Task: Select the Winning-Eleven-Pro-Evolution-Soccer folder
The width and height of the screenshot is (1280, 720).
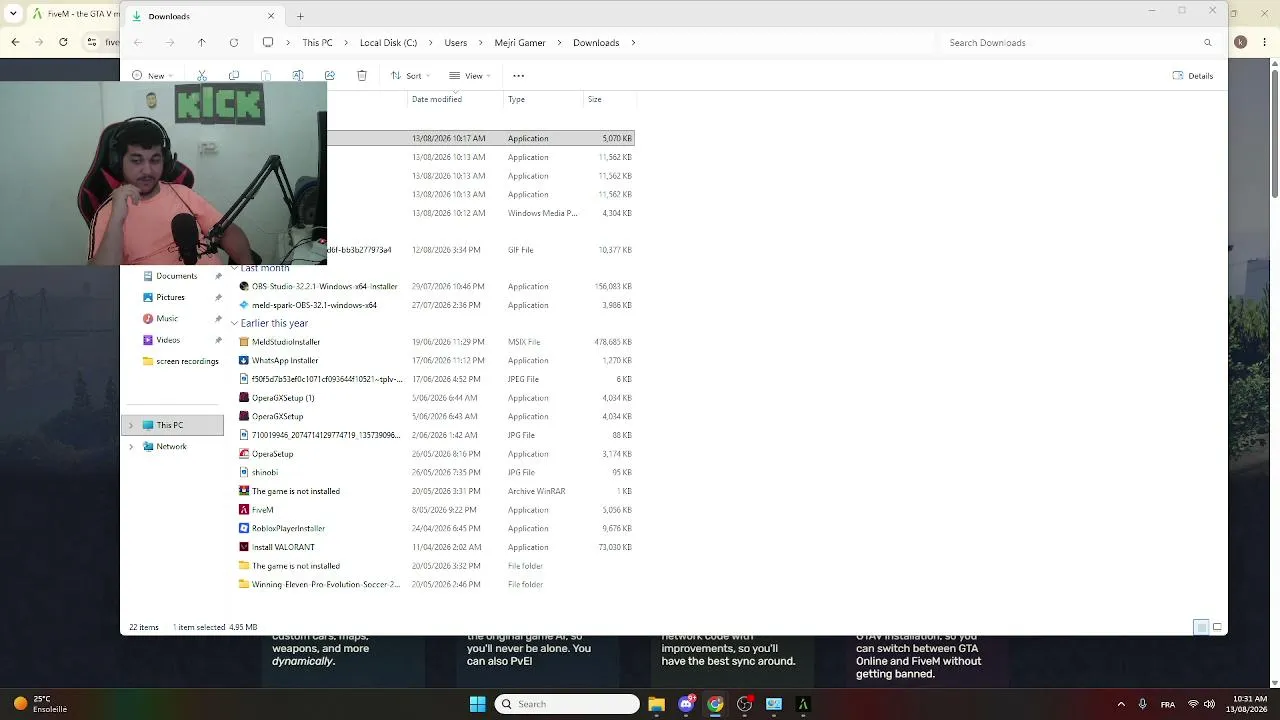Action: pos(320,584)
